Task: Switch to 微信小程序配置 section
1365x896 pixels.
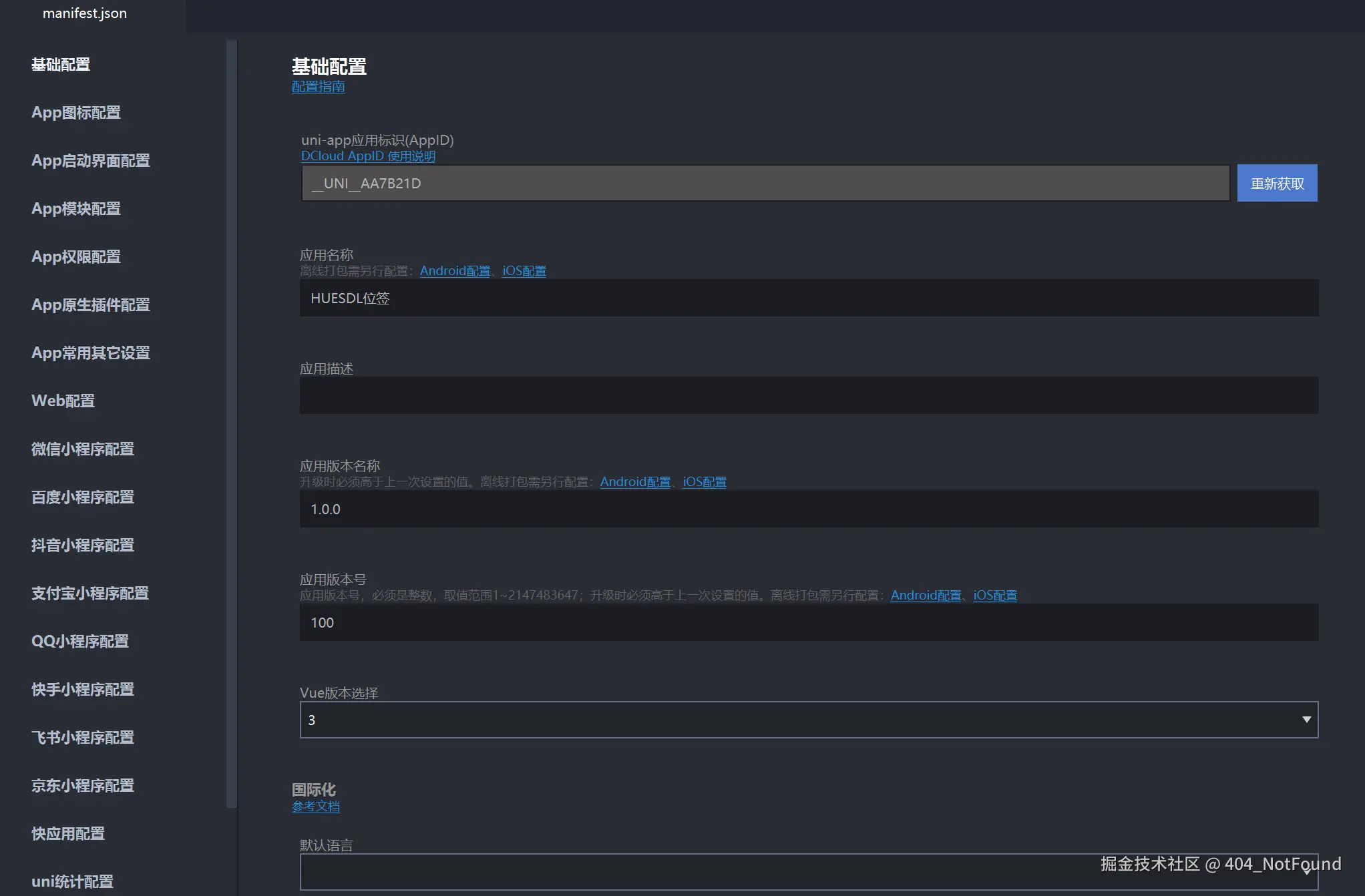Action: (x=82, y=449)
